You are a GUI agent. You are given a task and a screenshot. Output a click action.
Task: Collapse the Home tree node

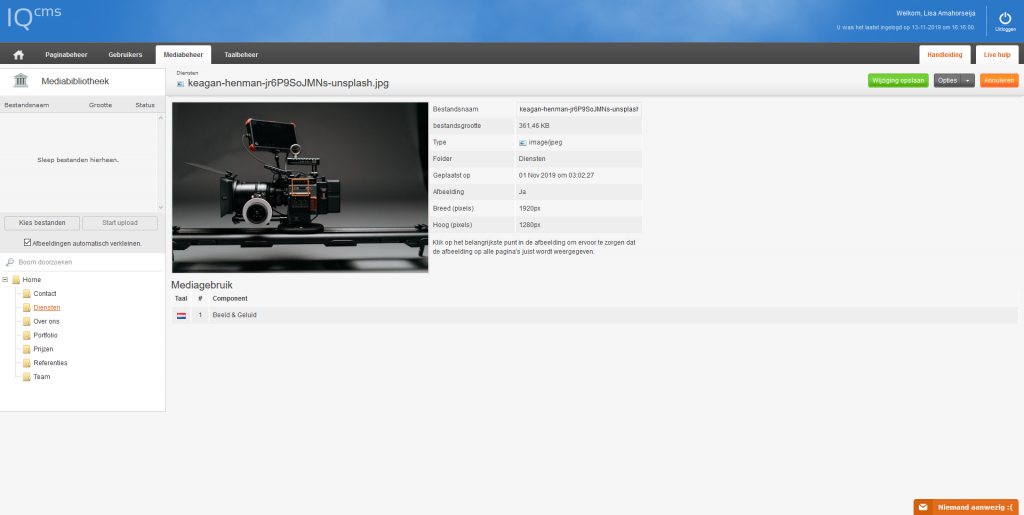click(x=5, y=280)
